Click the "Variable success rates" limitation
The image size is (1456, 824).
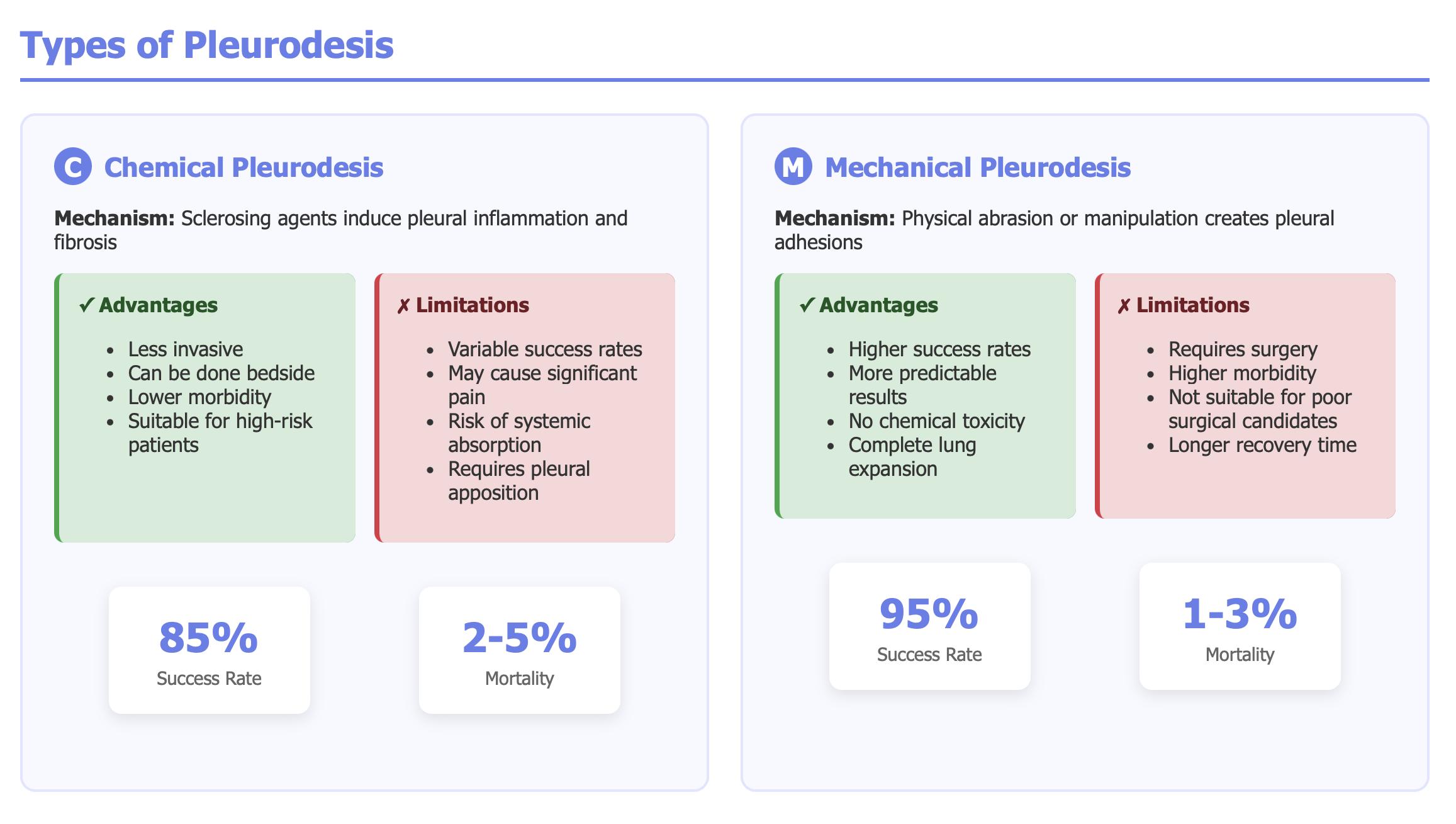point(545,349)
